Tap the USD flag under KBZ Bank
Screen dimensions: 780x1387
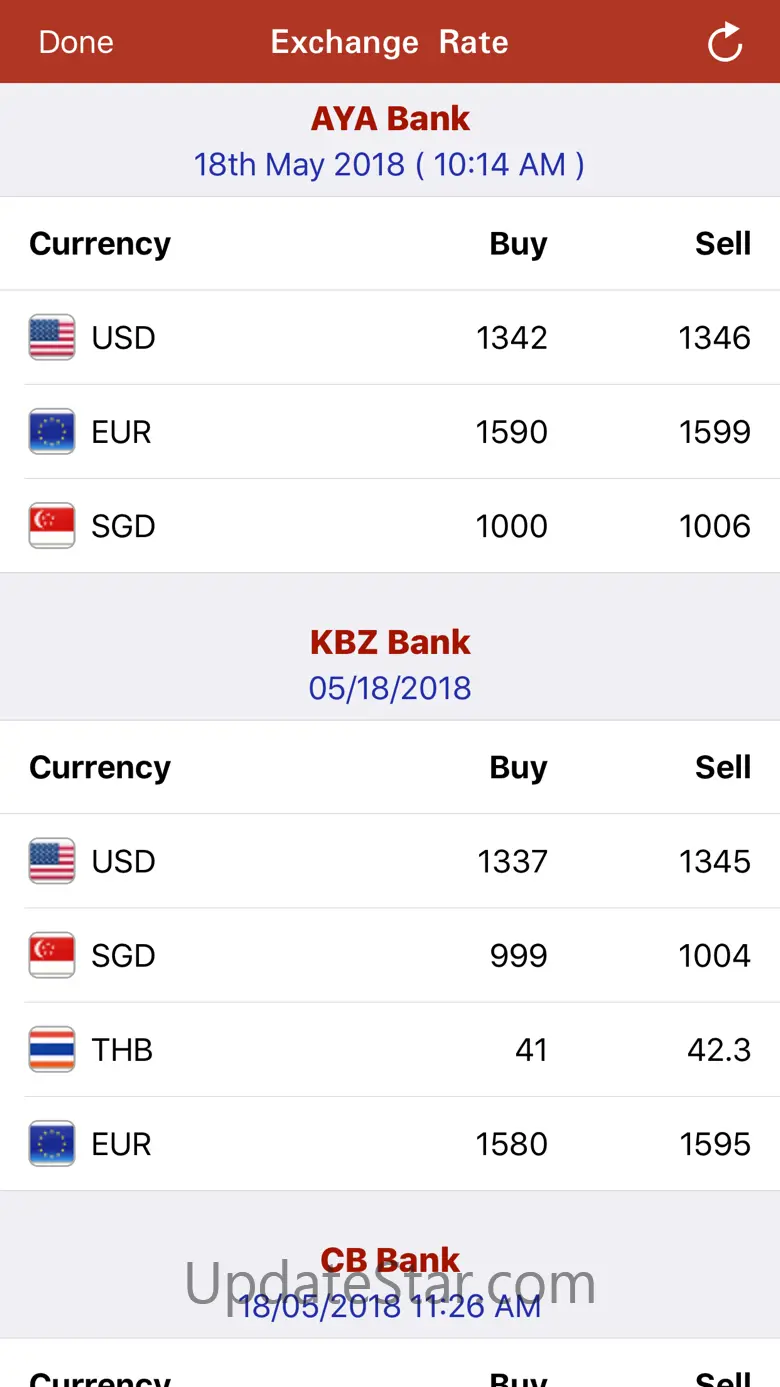click(x=52, y=862)
